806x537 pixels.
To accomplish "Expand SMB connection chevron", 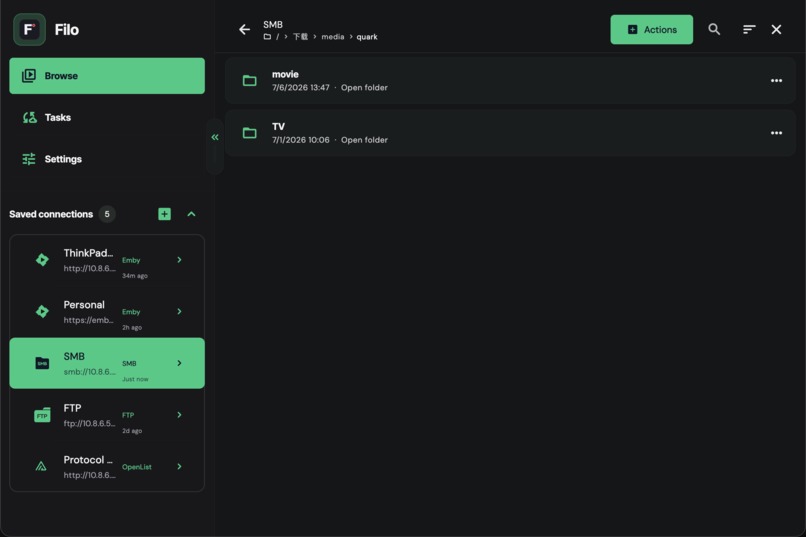I will coord(179,363).
